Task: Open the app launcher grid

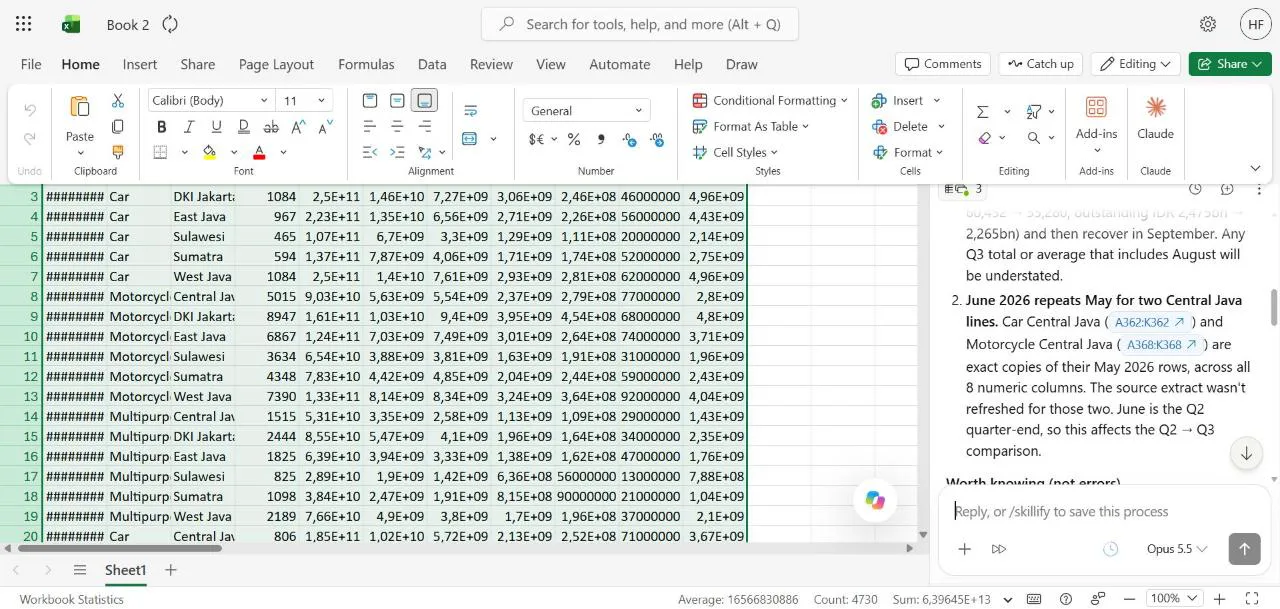Action: [24, 24]
